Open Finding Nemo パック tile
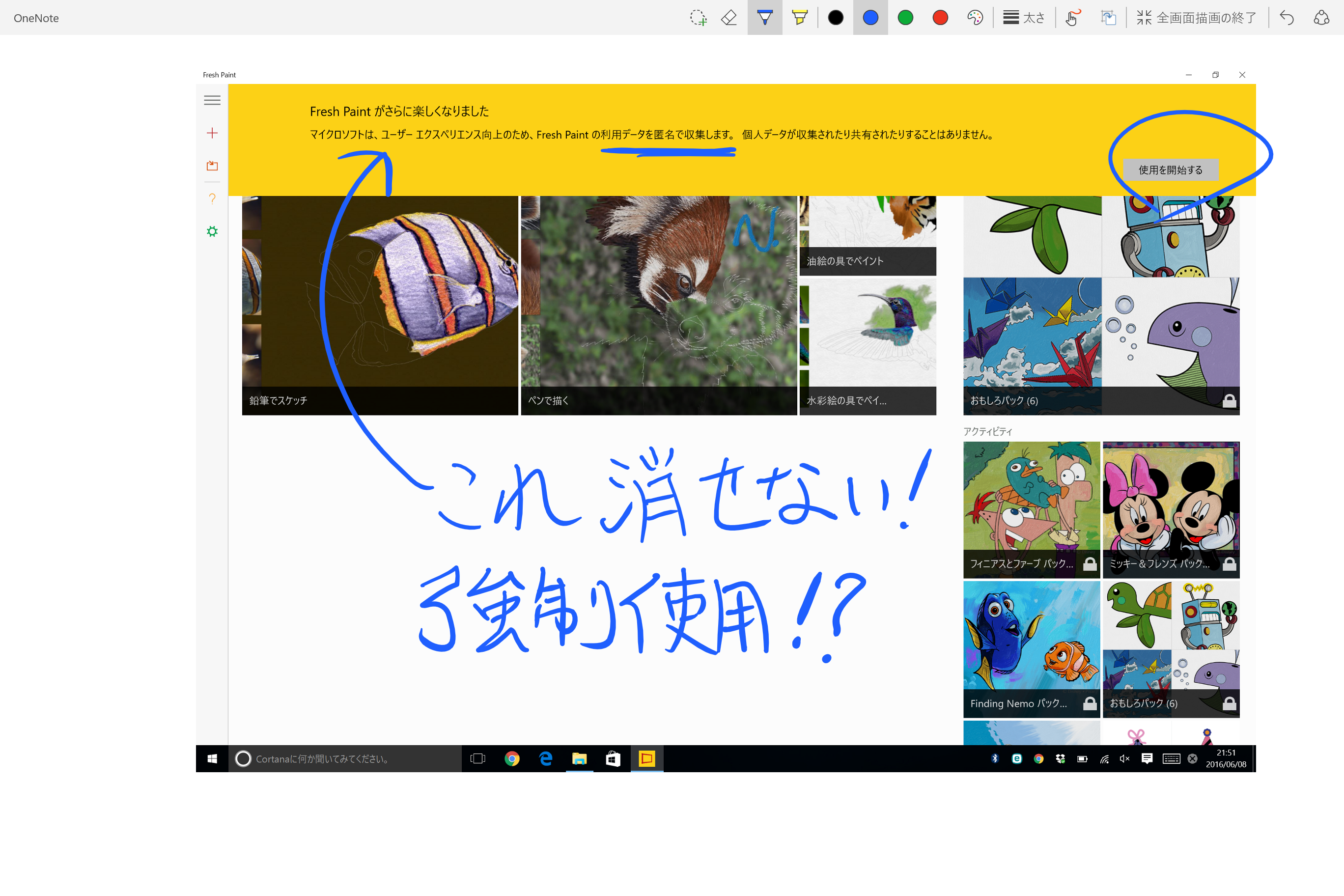Image resolution: width=1344 pixels, height=896 pixels. click(1032, 649)
